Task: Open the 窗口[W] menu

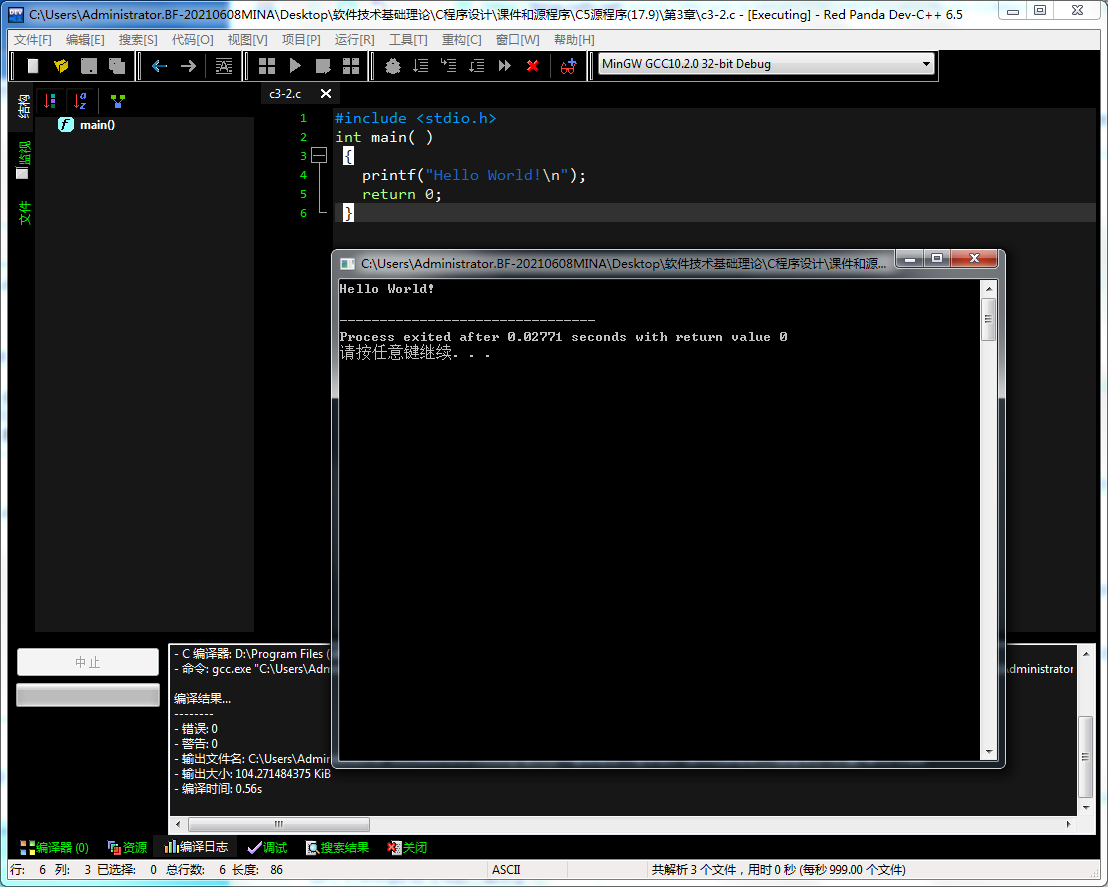Action: click(517, 40)
